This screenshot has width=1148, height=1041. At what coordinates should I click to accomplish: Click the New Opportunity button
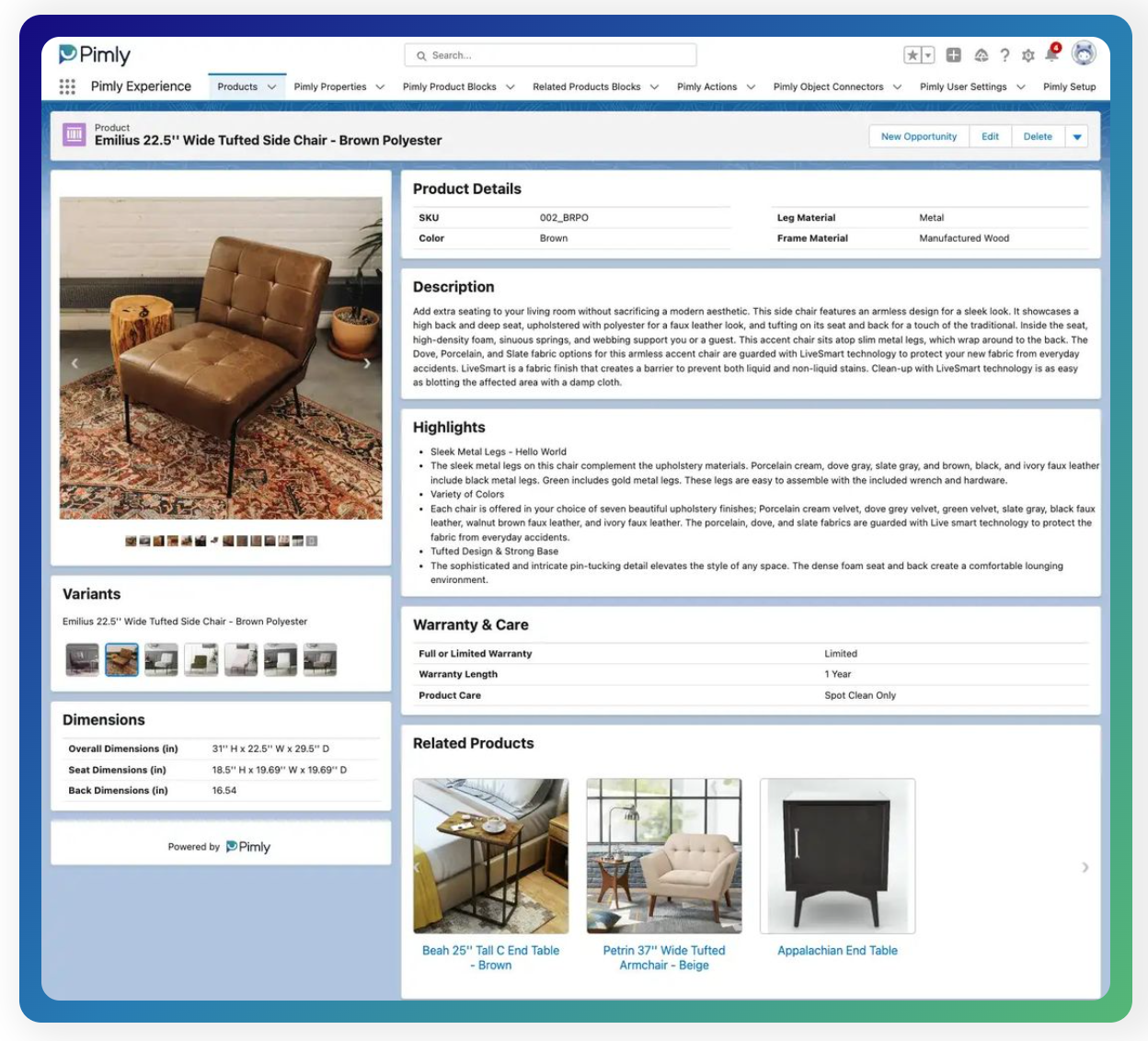coord(918,137)
